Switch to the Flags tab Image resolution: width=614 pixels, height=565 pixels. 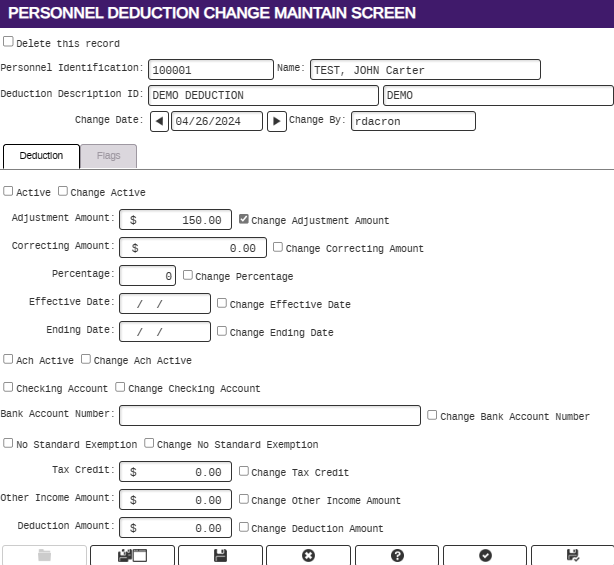tap(108, 156)
